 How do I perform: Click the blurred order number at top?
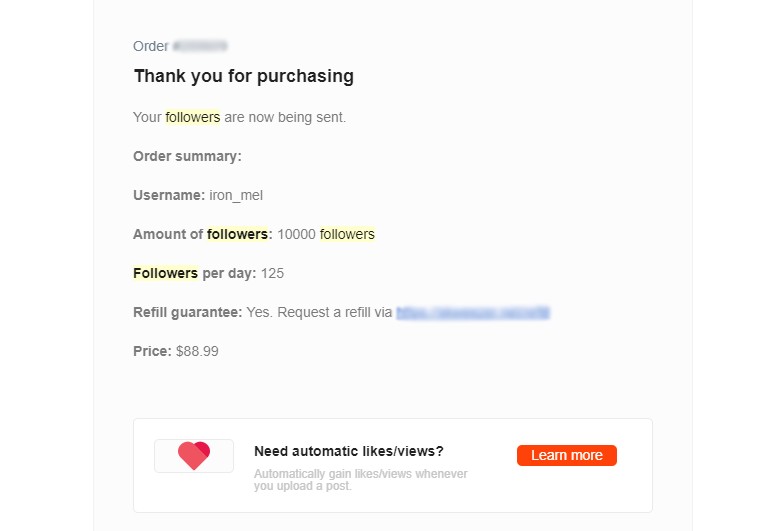(201, 46)
